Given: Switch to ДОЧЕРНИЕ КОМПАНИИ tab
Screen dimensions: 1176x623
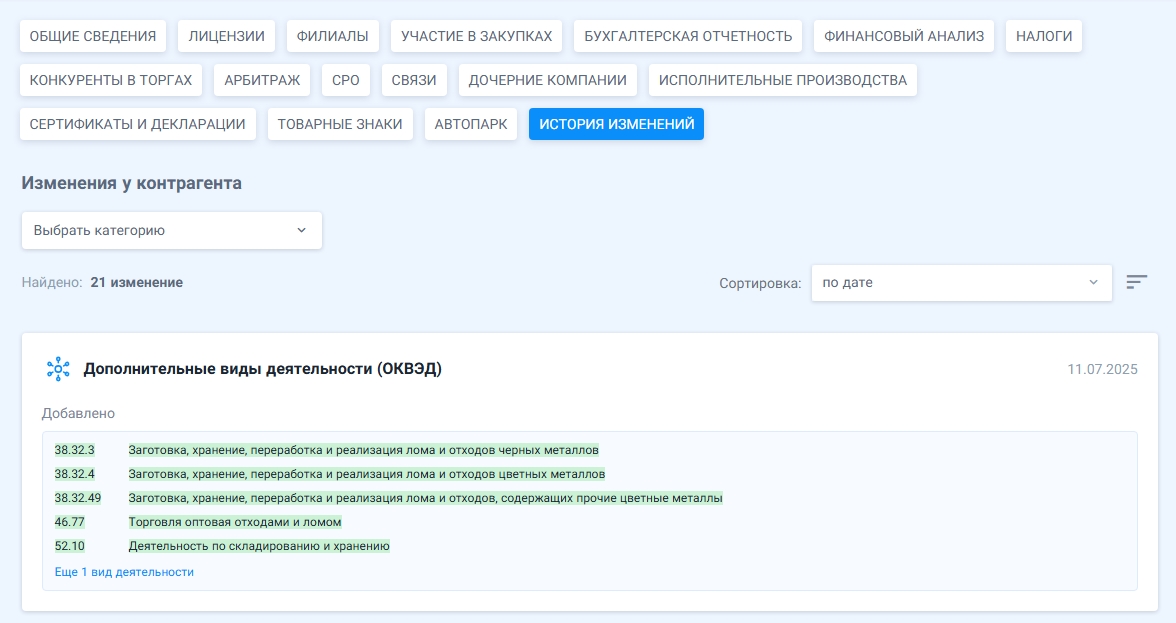Looking at the screenshot, I should point(548,80).
